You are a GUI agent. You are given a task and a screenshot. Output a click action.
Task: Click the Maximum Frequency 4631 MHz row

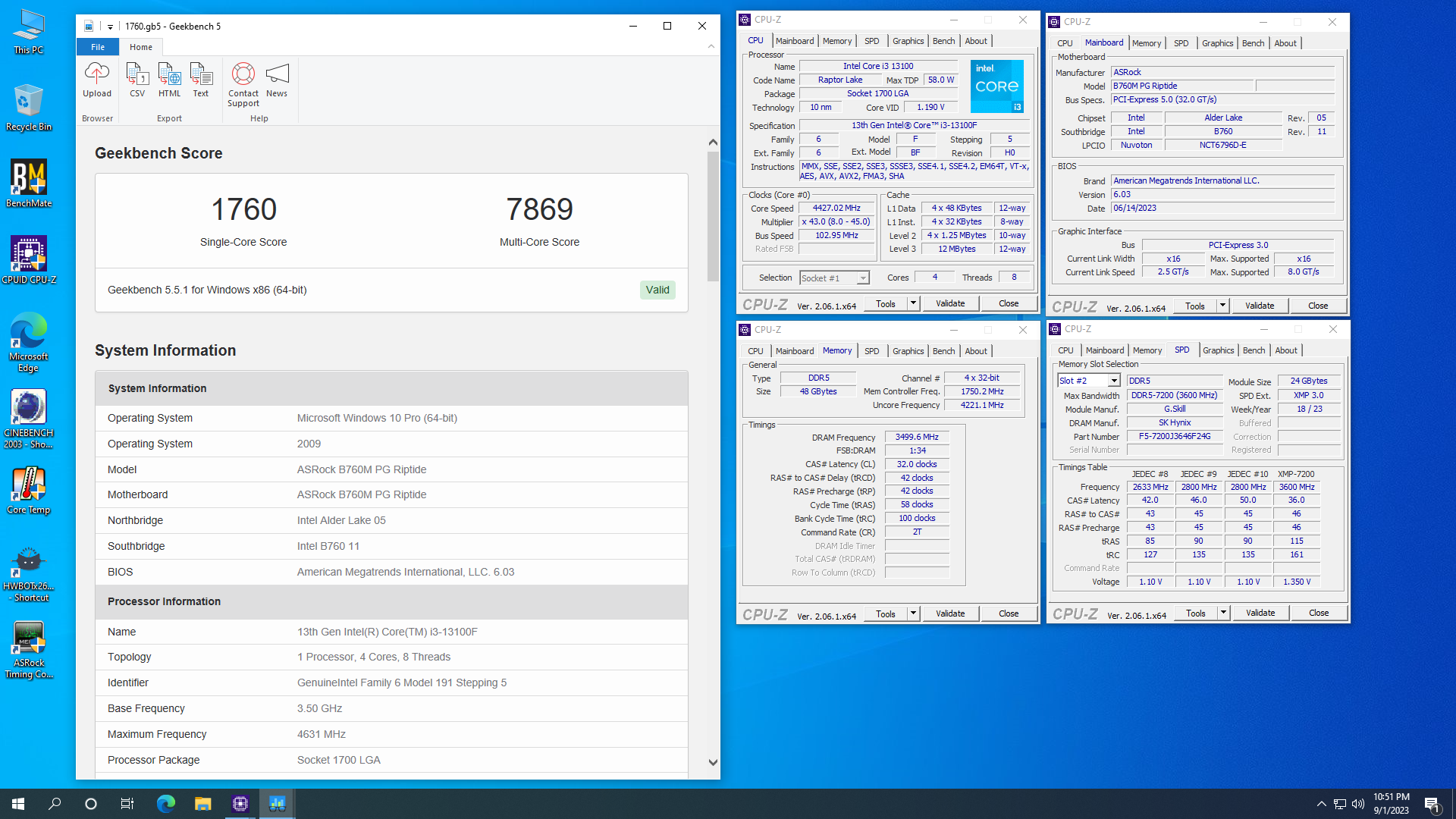pyautogui.click(x=391, y=734)
